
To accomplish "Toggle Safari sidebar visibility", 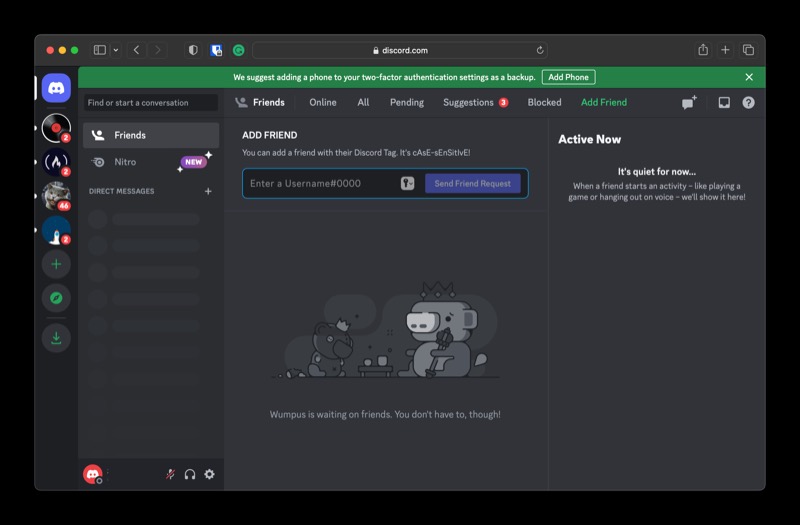I will click(99, 50).
